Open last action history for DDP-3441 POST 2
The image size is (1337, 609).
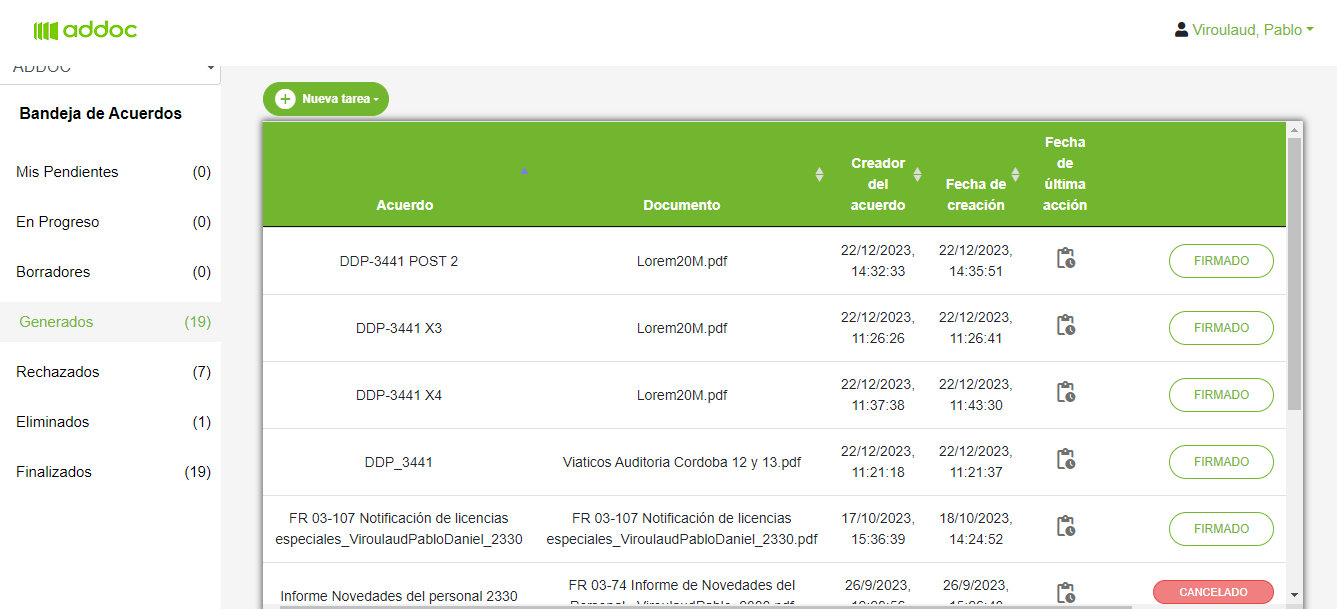[1065, 259]
